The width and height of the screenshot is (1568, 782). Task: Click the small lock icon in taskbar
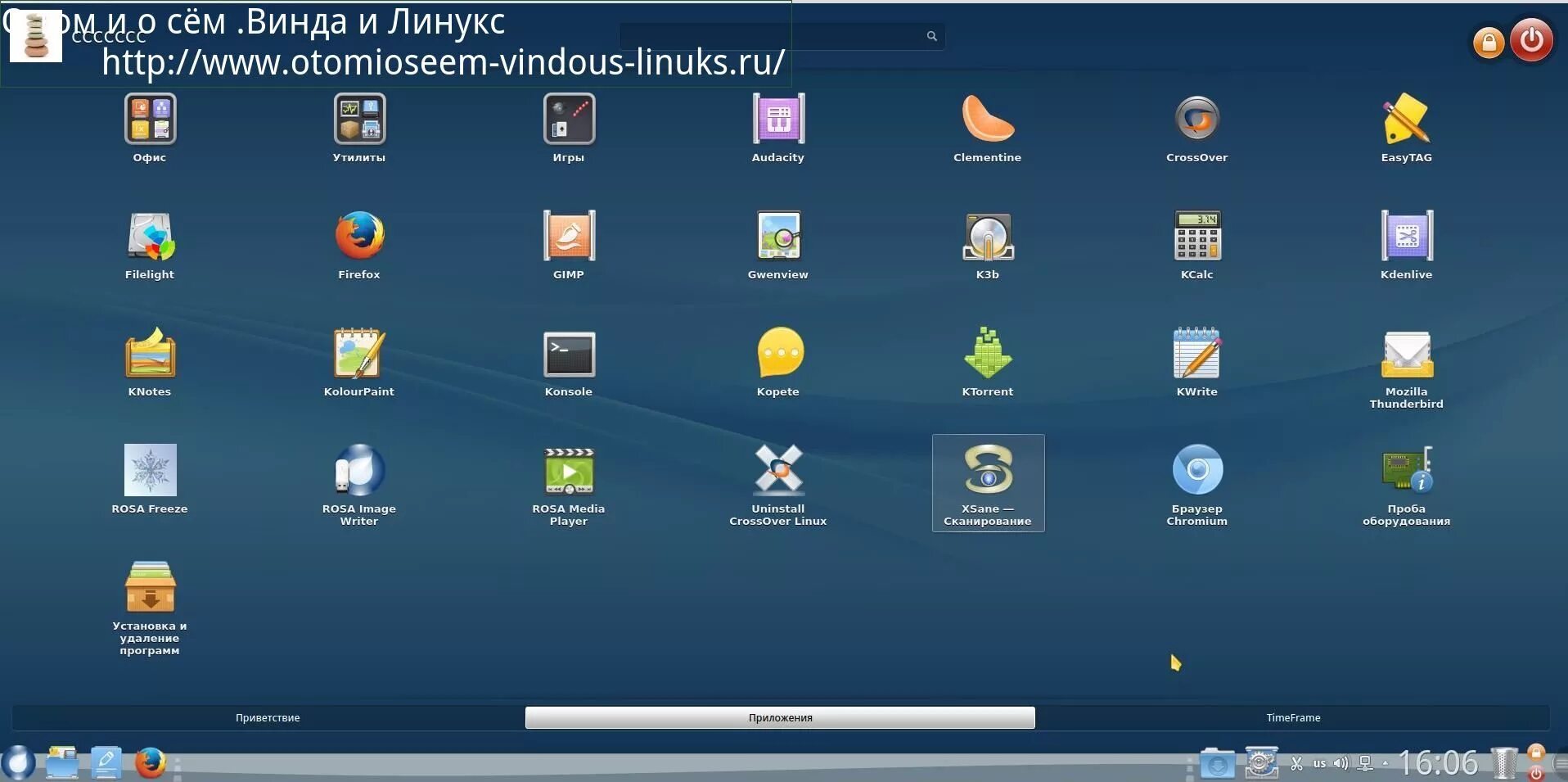1536,752
